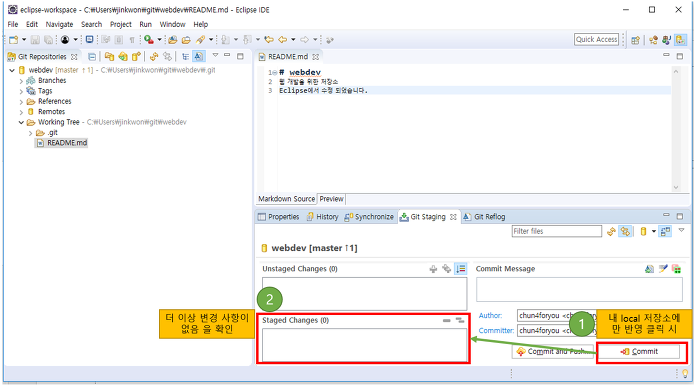Click the Open Perspective icon
The width and height of the screenshot is (694, 385).
(636, 40)
